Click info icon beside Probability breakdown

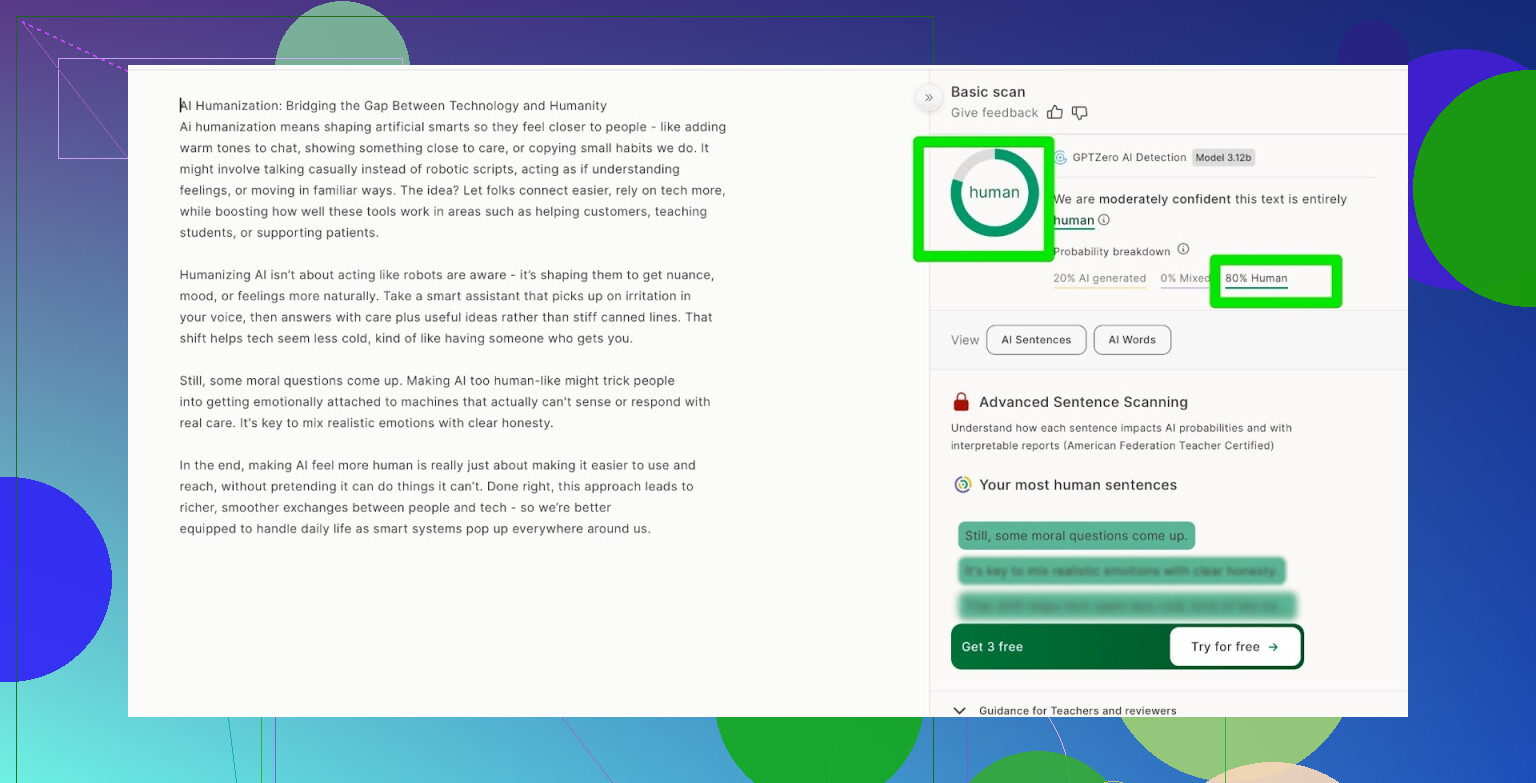click(x=1183, y=249)
